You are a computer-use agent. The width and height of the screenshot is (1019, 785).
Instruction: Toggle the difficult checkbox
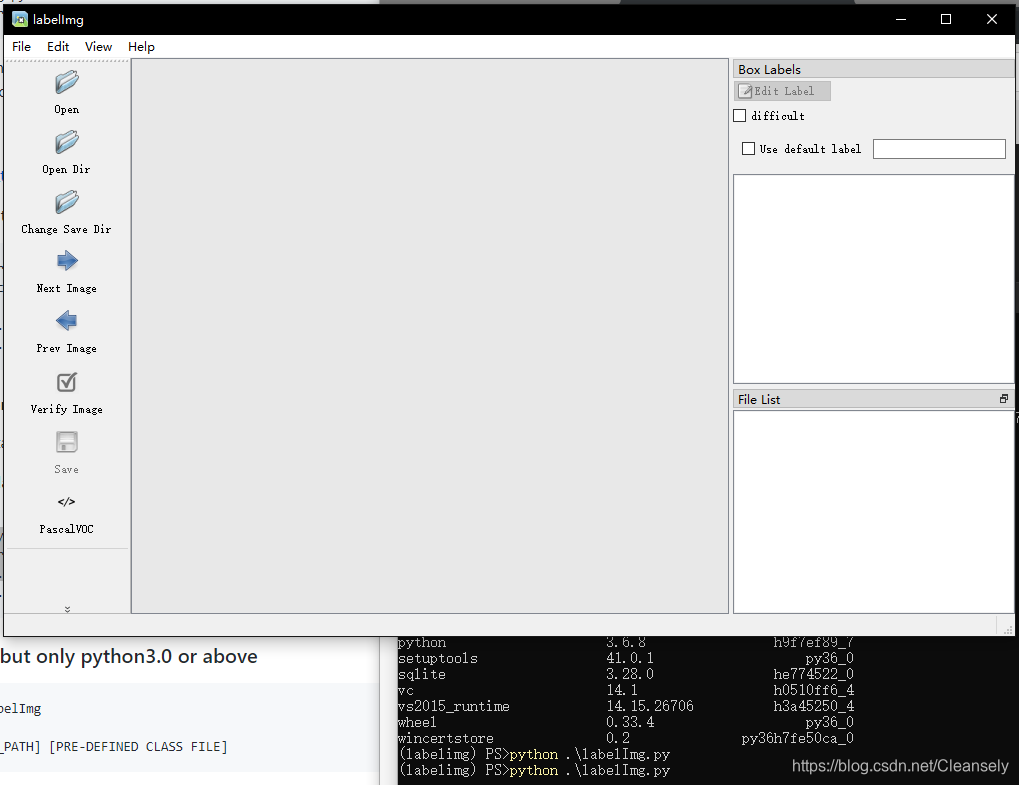tap(740, 116)
